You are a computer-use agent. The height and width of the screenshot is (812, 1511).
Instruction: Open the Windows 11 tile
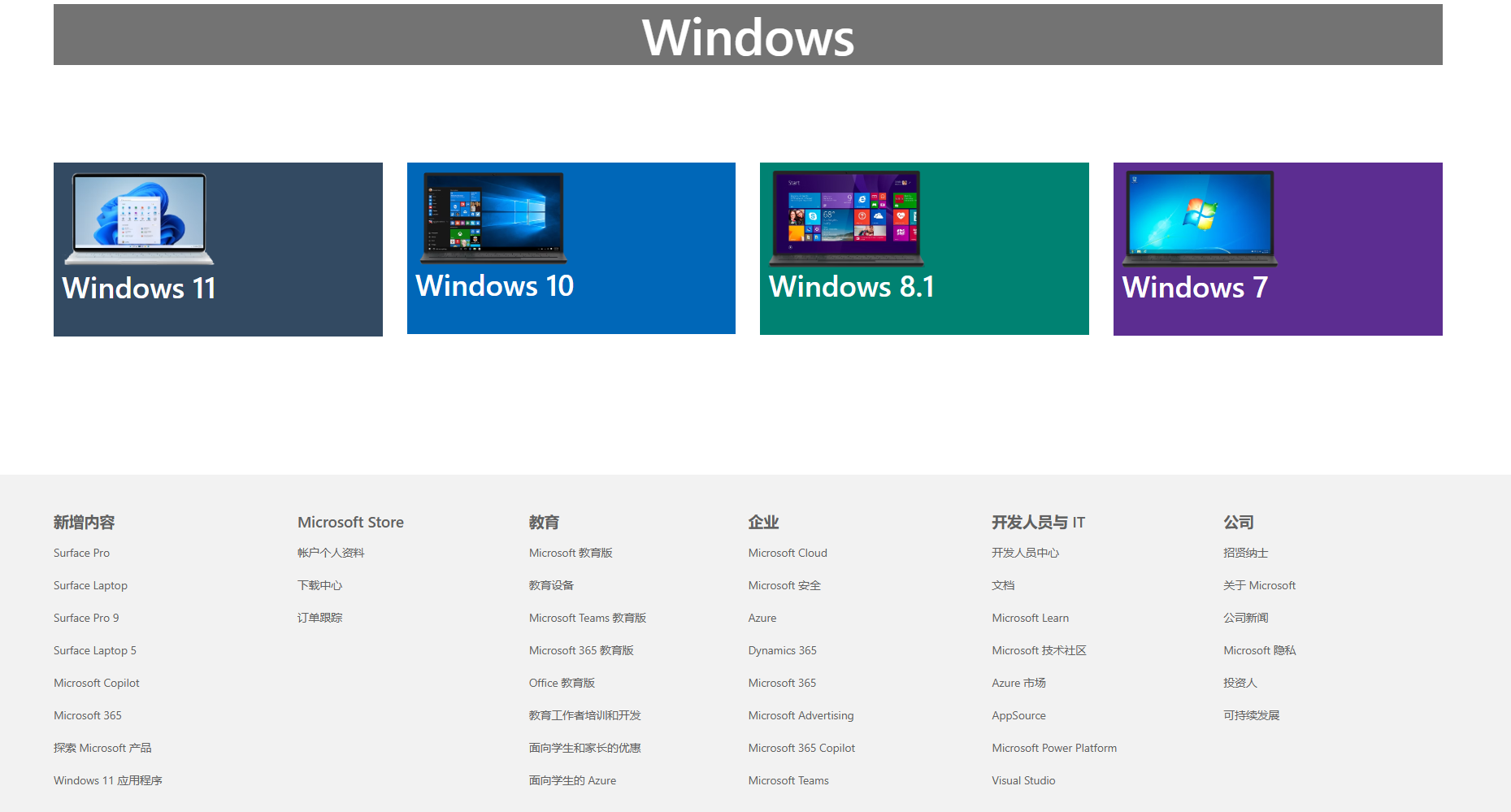point(218,250)
